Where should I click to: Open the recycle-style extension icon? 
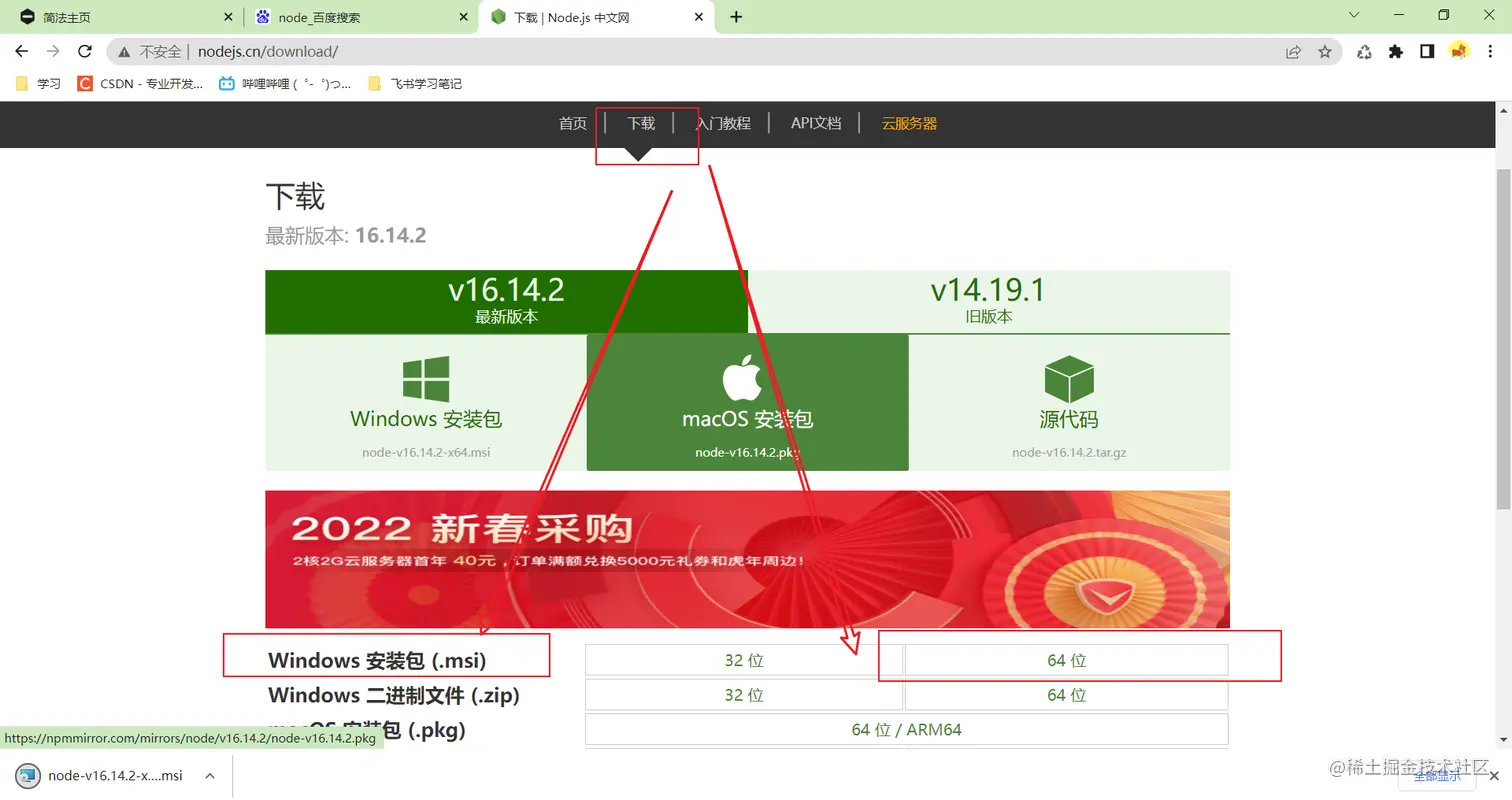(1364, 52)
